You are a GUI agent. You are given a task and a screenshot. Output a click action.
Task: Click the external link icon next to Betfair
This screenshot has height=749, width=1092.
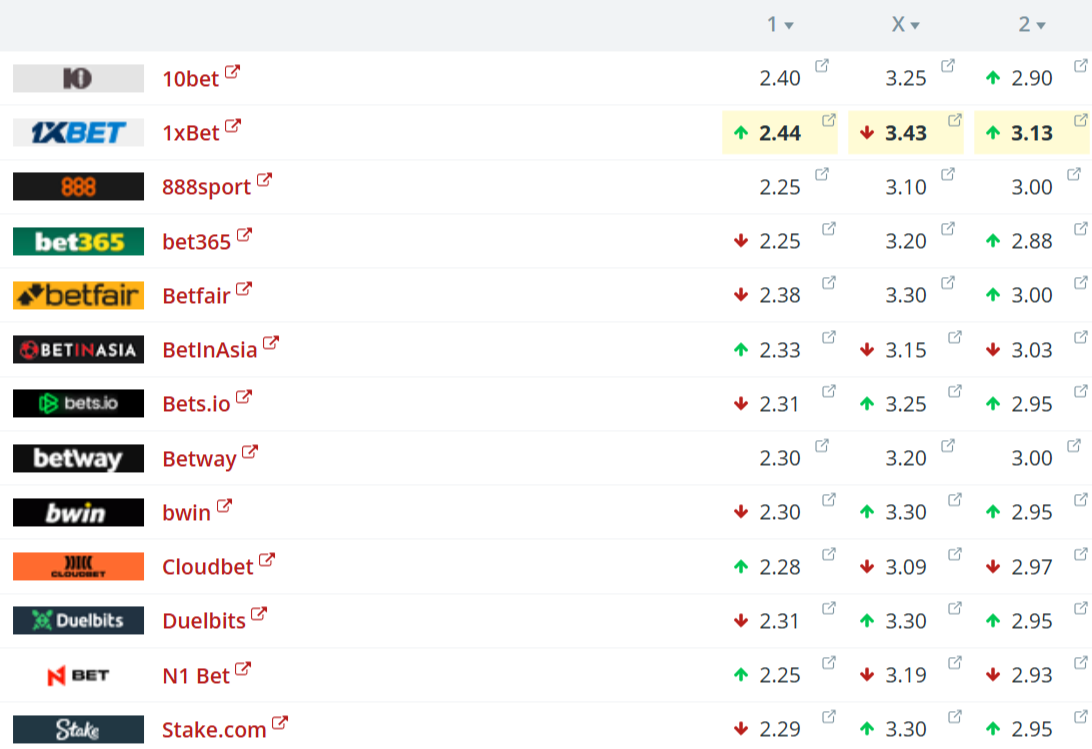point(244,289)
